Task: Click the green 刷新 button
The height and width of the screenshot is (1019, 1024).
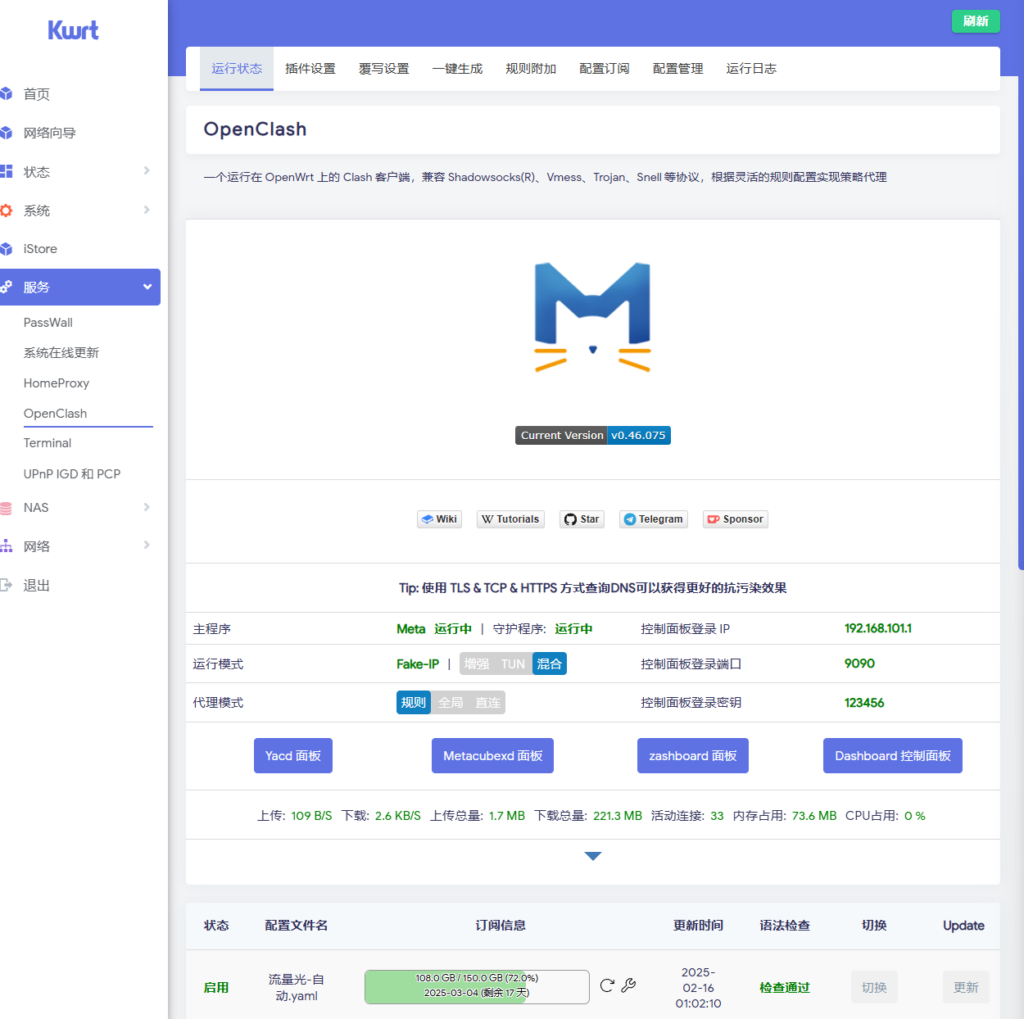Action: pos(976,21)
